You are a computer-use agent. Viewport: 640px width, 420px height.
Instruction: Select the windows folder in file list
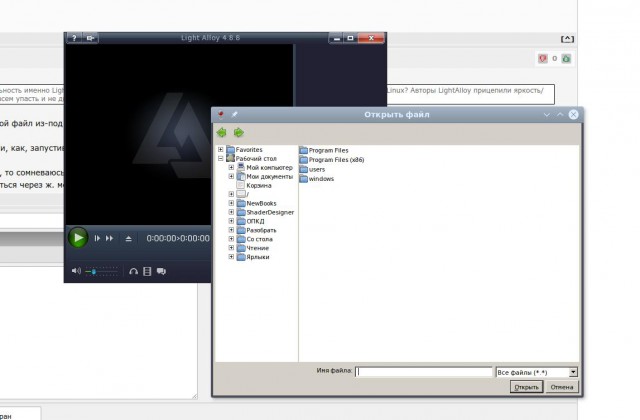tap(321, 179)
